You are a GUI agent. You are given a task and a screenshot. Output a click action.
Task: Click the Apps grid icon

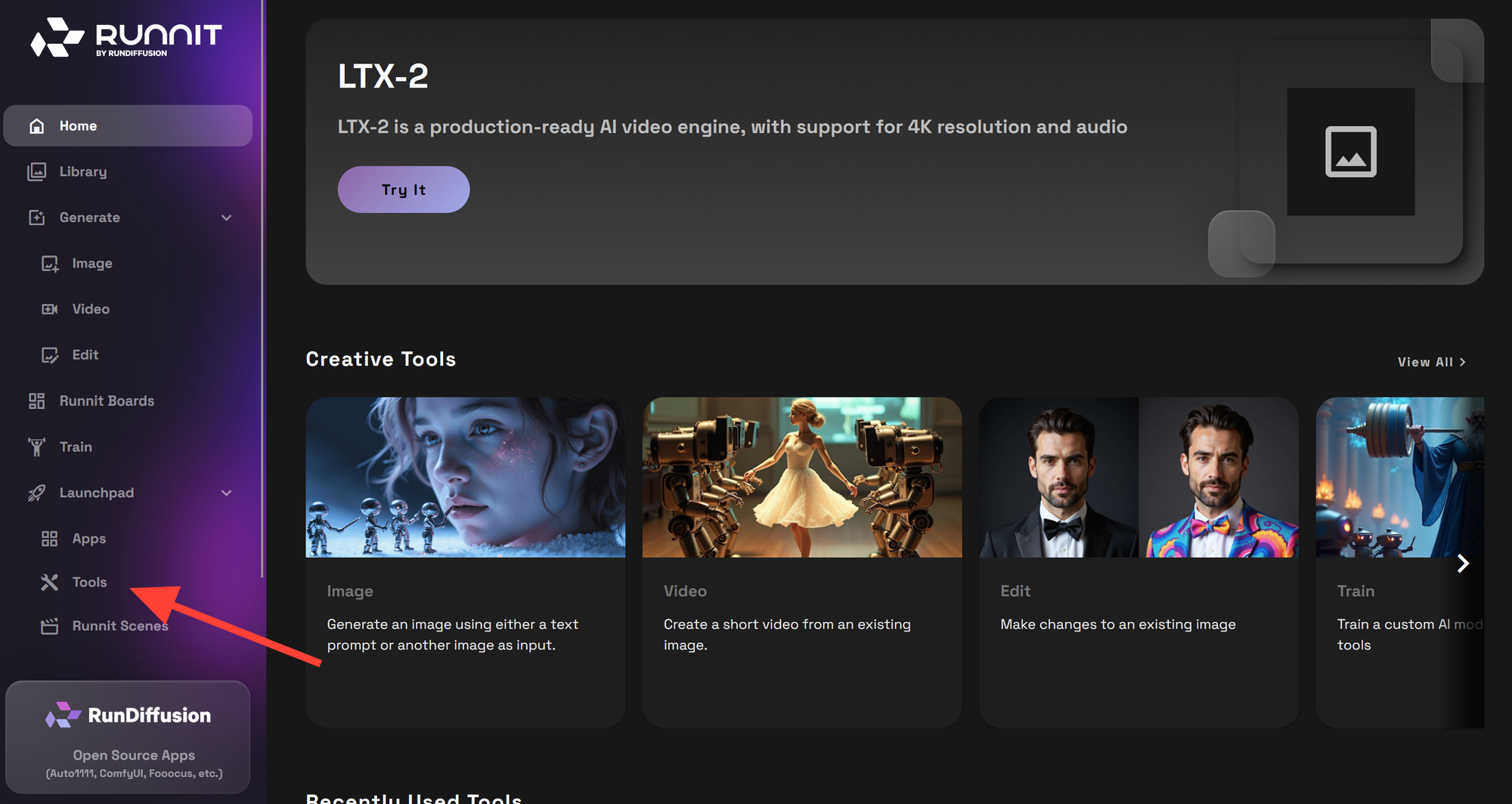(50, 539)
